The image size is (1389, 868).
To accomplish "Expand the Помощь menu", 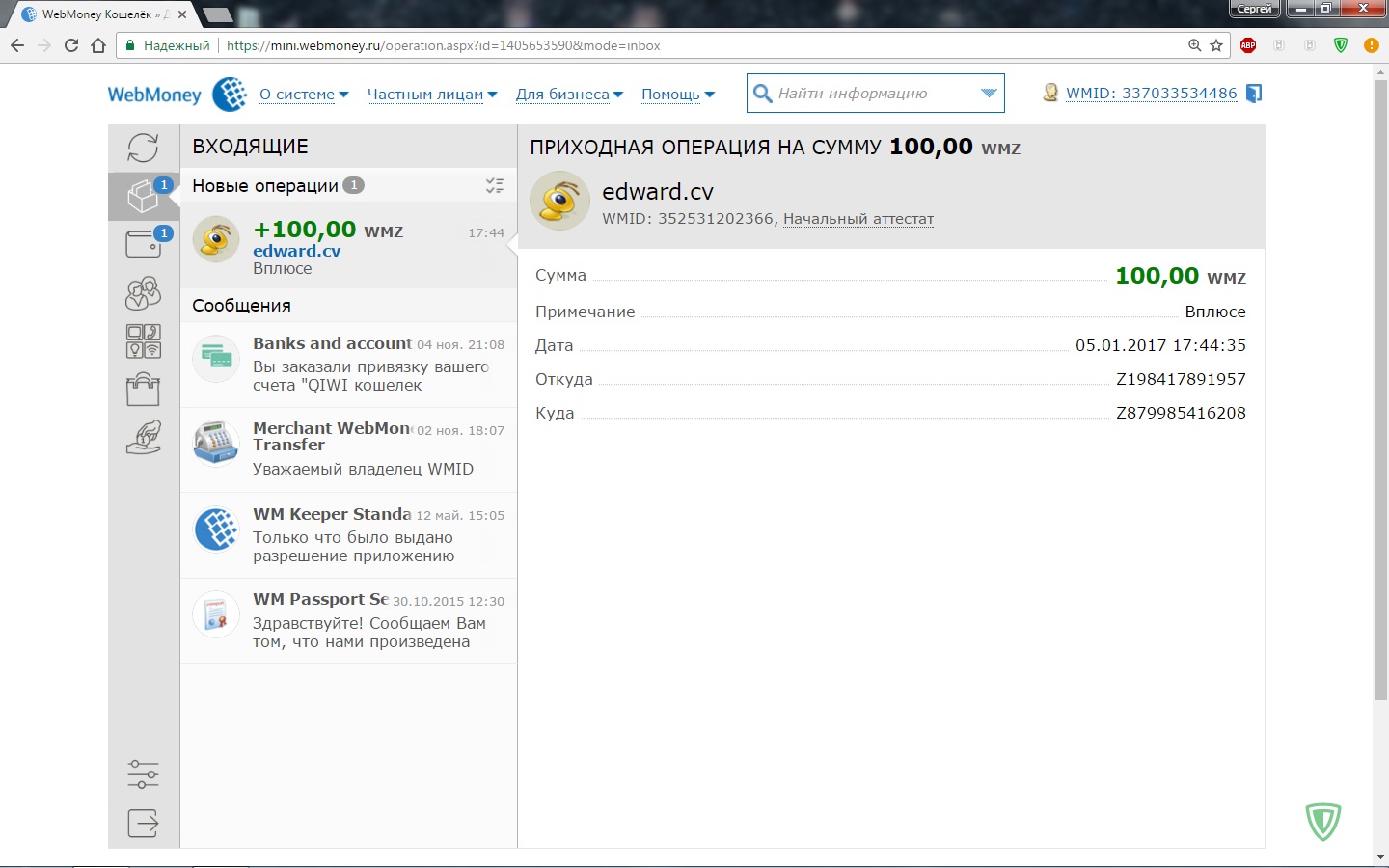I will [678, 95].
